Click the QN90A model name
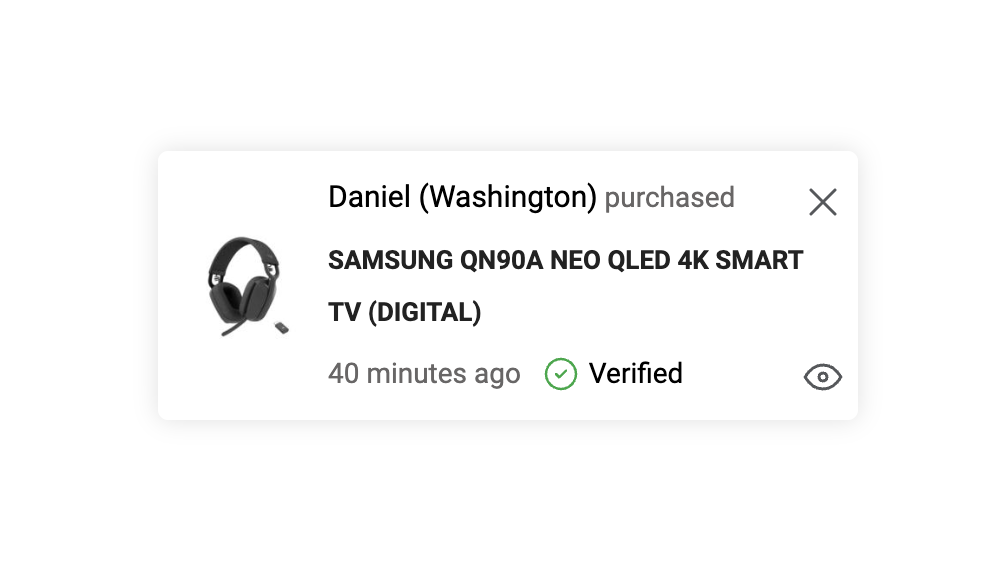This screenshot has height=564, width=1004. [x=497, y=261]
